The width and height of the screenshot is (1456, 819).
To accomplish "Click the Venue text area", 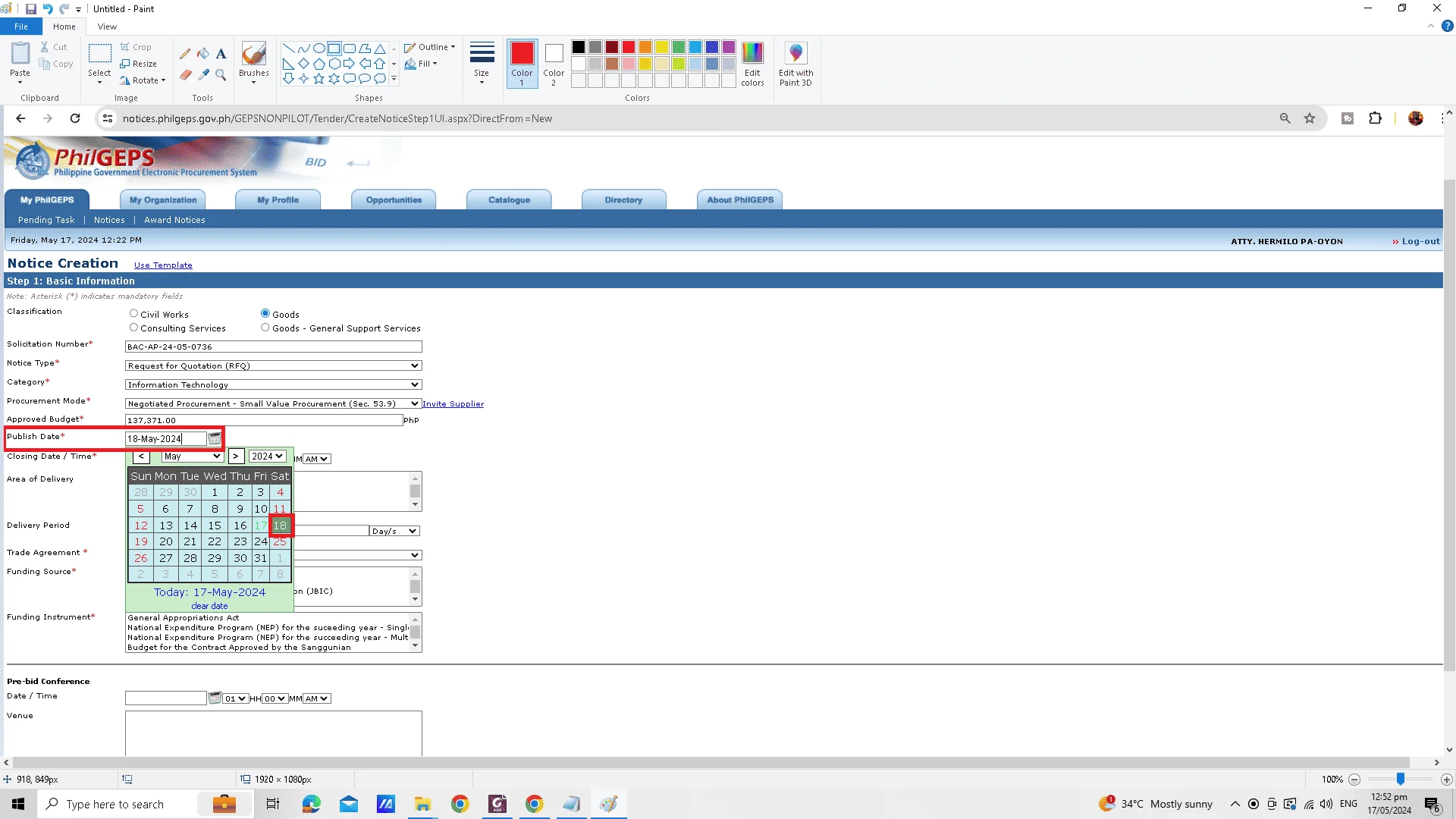I will (x=273, y=733).
